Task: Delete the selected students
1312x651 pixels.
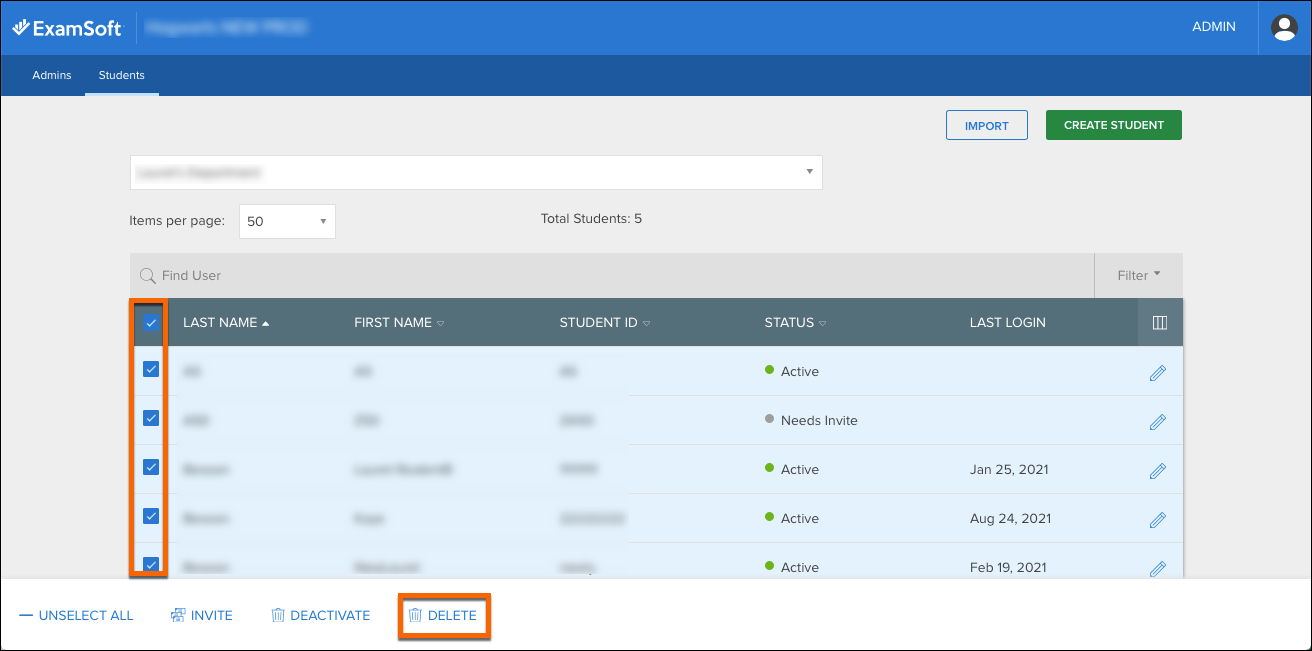Action: tap(443, 615)
